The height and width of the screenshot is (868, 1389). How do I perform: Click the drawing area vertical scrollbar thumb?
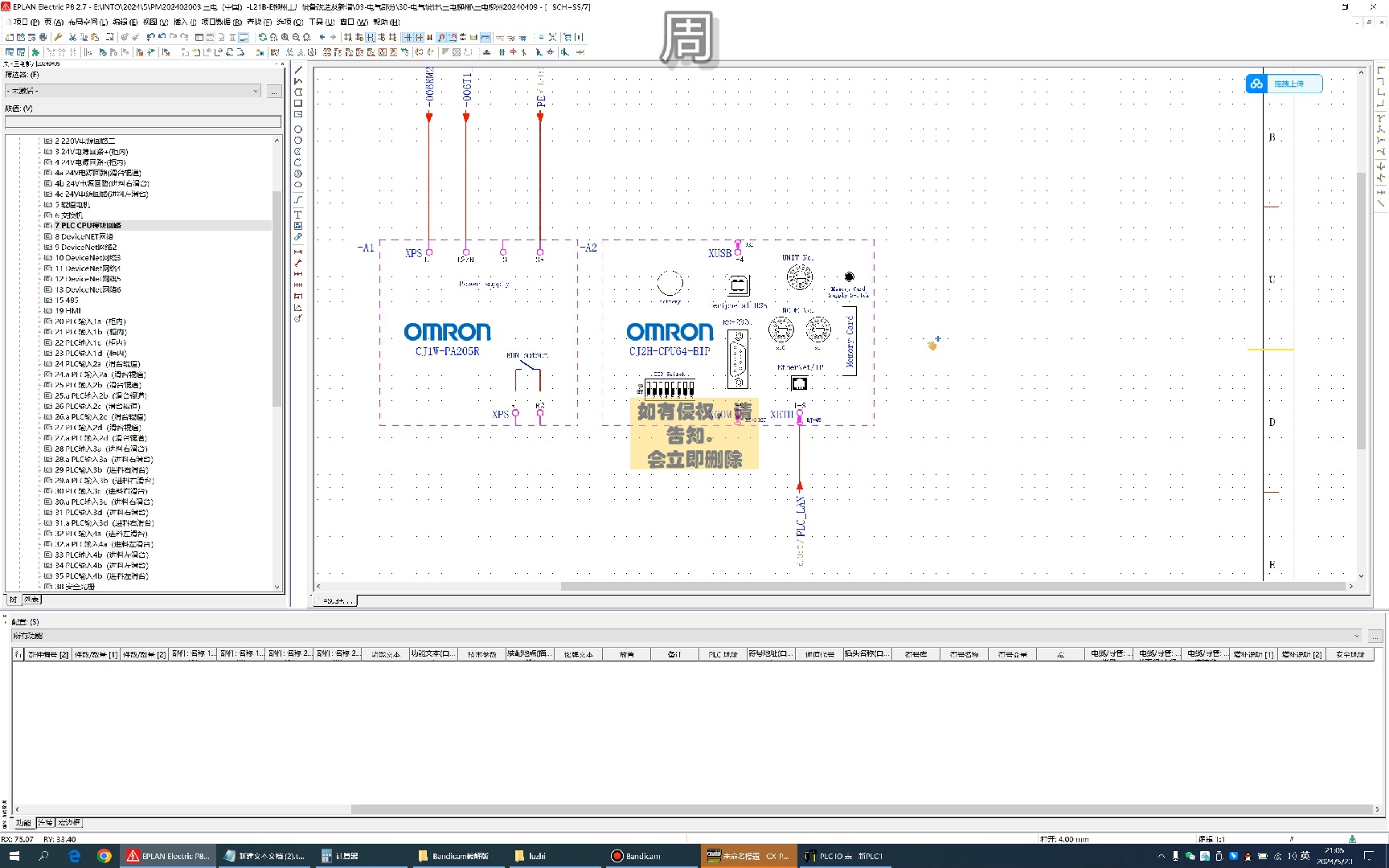(1361, 310)
